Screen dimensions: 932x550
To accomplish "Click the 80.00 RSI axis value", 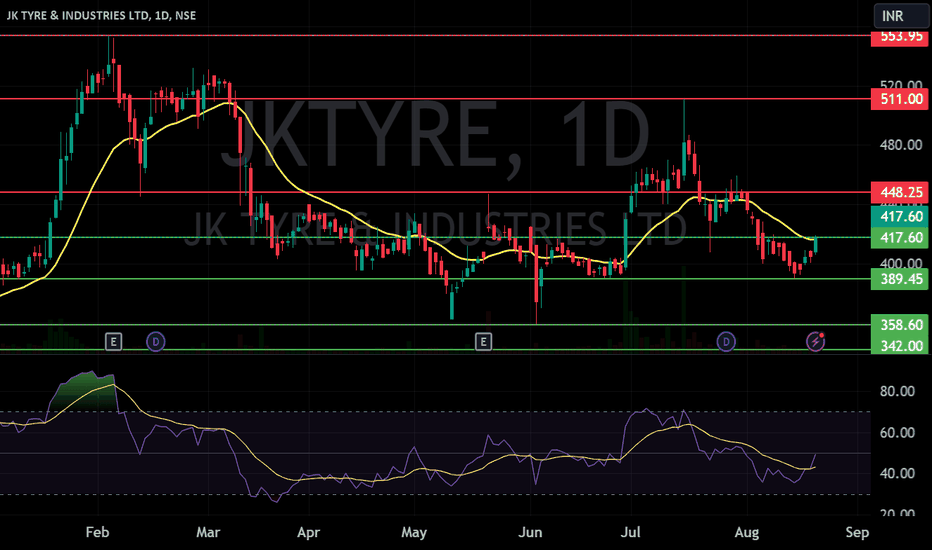I will 897,391.
